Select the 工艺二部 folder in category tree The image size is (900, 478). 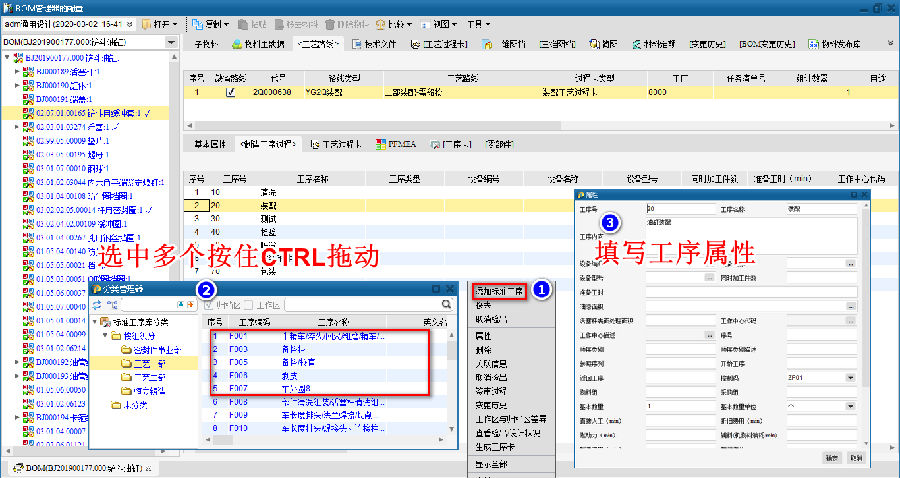[x=143, y=378]
